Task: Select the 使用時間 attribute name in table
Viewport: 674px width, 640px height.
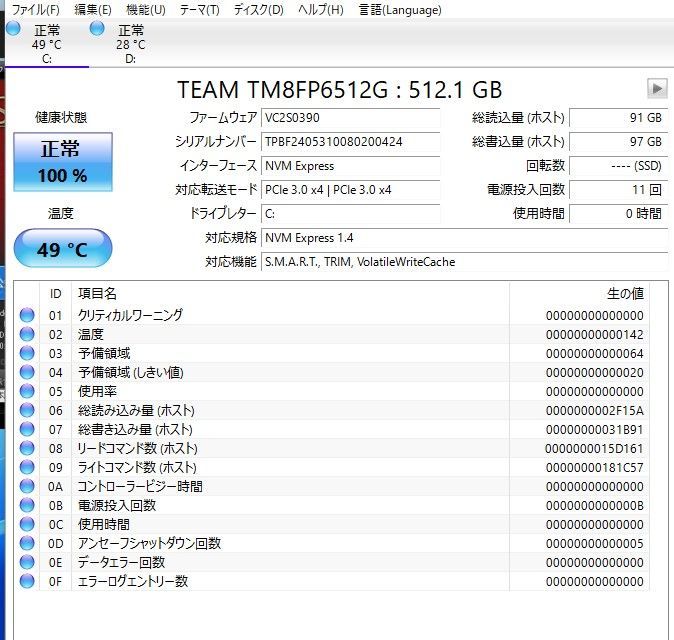Action: [x=104, y=524]
